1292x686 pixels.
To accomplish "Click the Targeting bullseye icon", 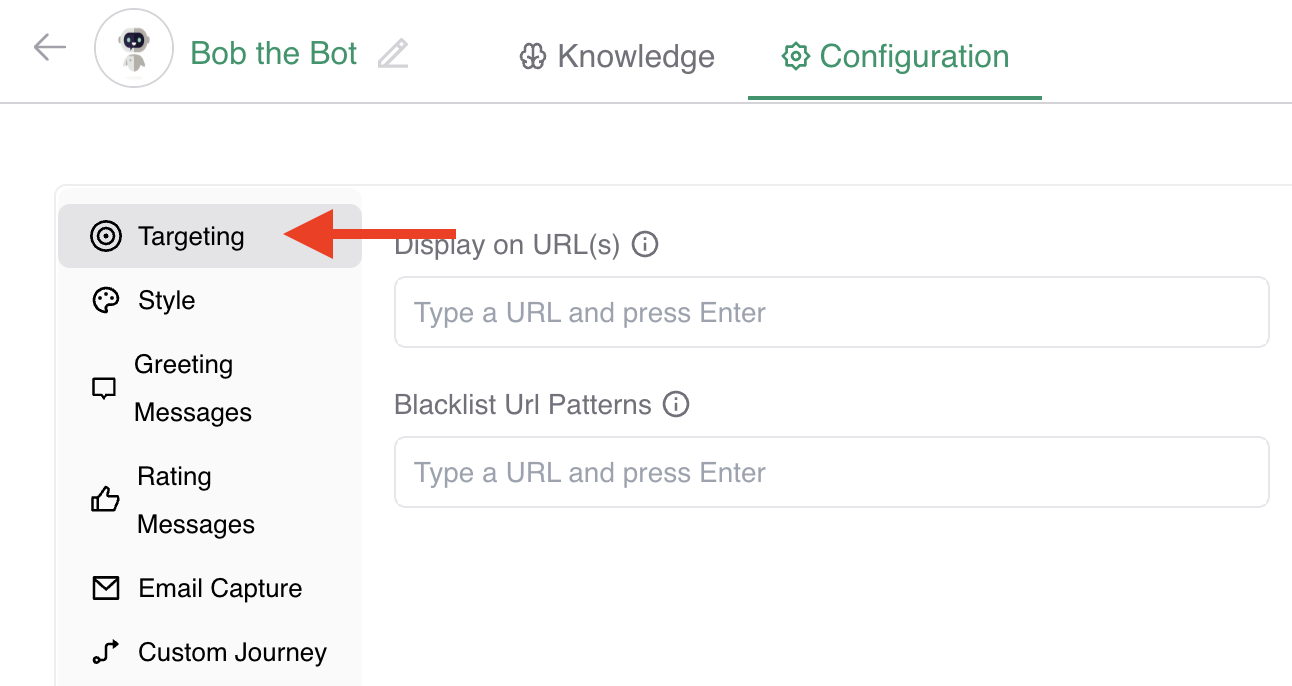I will pos(105,237).
